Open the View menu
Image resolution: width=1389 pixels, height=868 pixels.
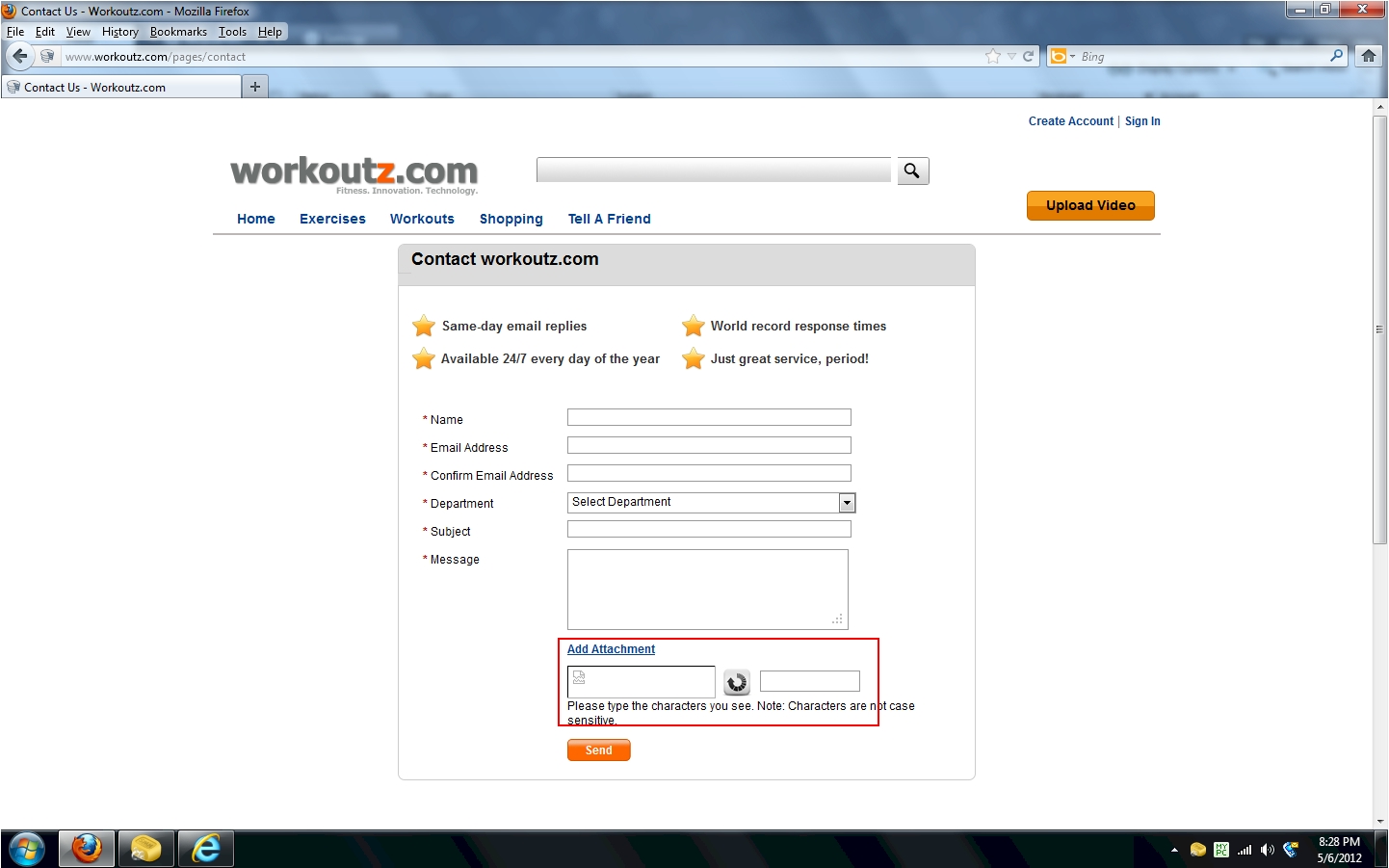click(x=78, y=32)
